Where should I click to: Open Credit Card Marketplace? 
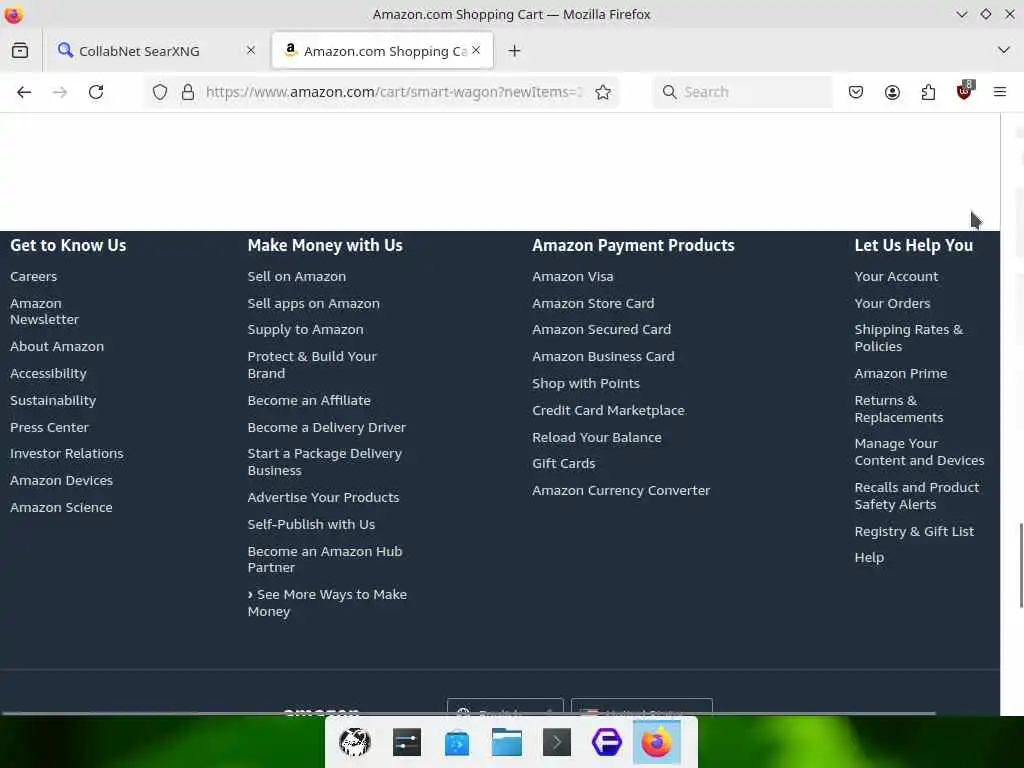pos(608,410)
